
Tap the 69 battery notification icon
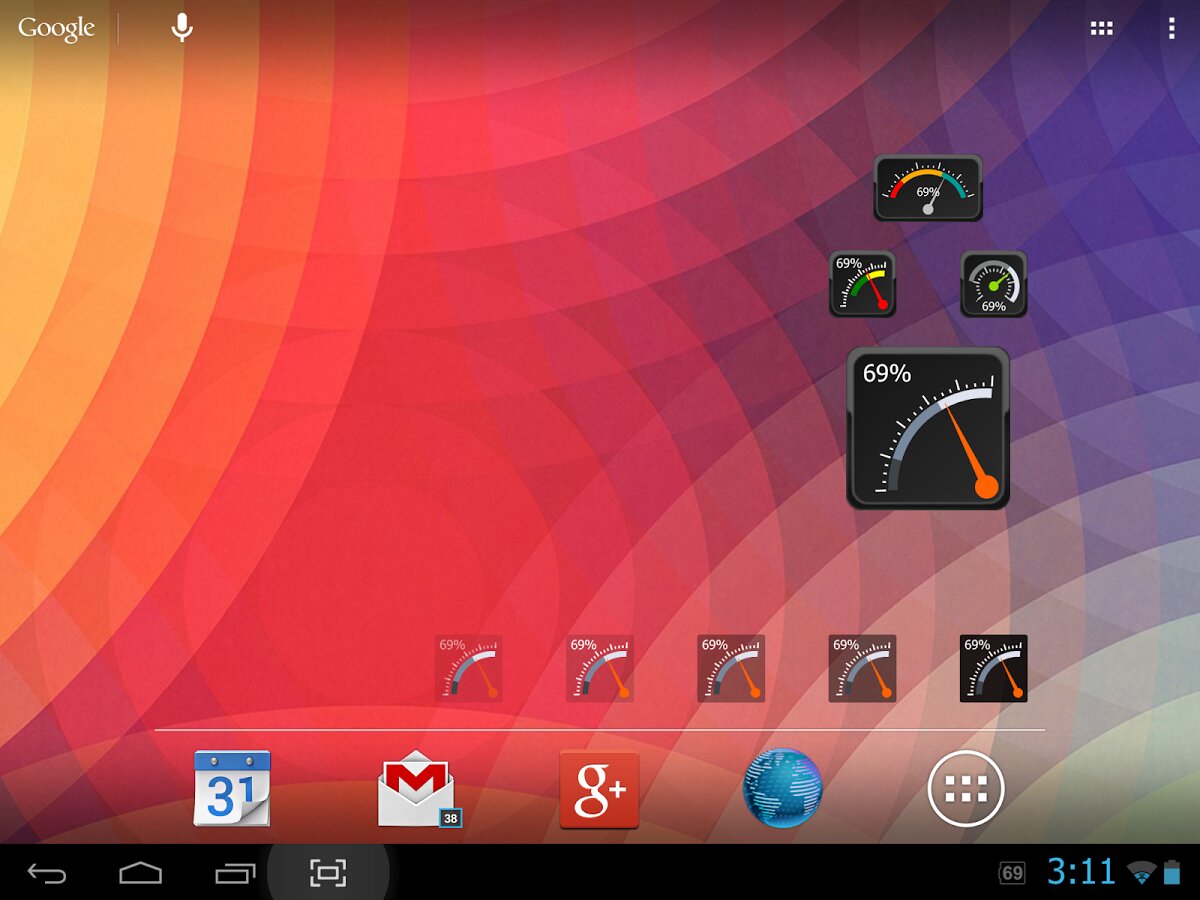tap(1012, 873)
